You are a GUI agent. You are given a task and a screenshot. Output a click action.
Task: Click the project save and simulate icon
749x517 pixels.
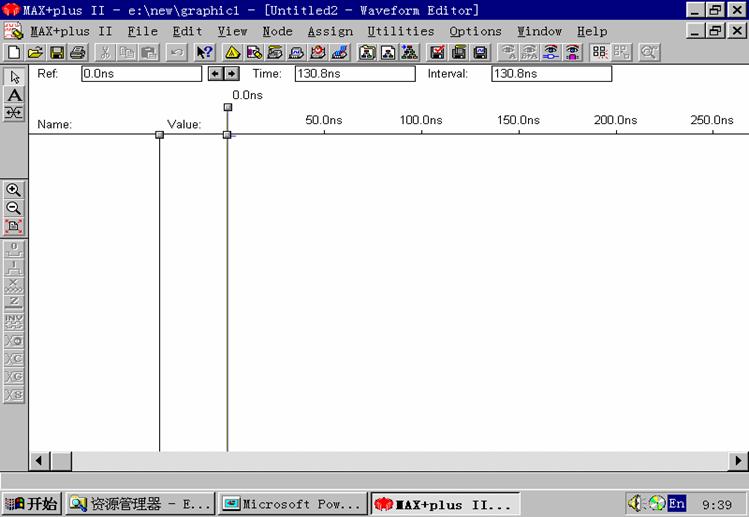481,52
